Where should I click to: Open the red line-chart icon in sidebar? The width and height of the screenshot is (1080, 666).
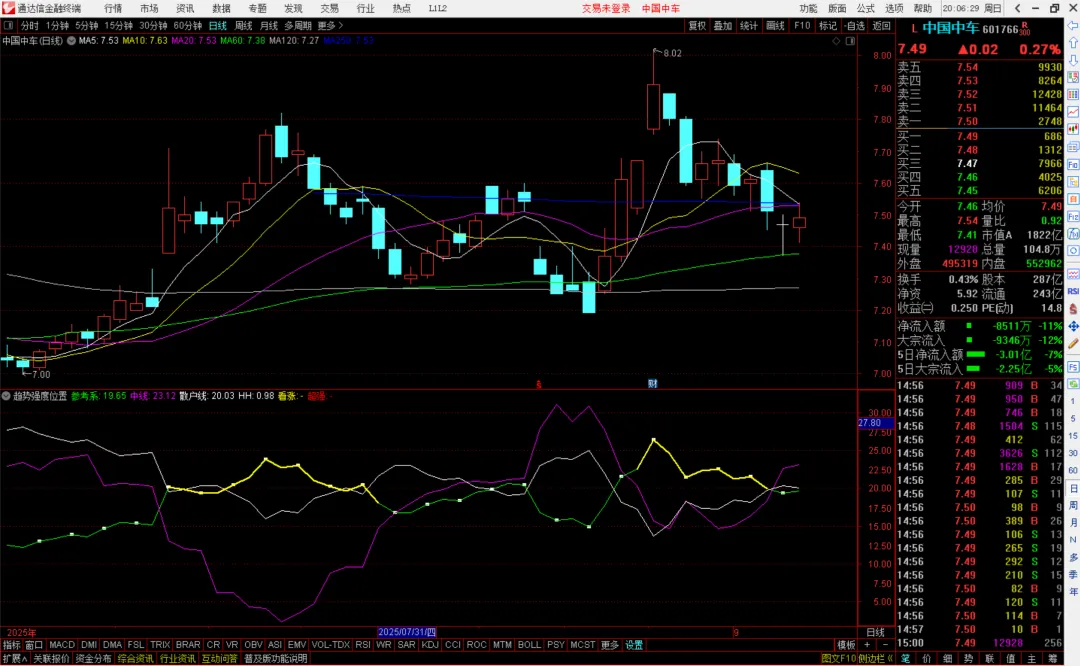[1073, 112]
